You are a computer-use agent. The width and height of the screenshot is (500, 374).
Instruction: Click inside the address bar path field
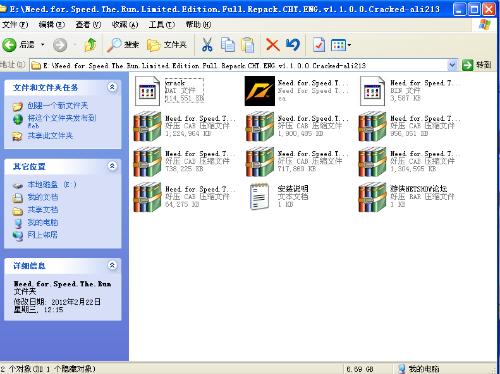click(x=243, y=65)
